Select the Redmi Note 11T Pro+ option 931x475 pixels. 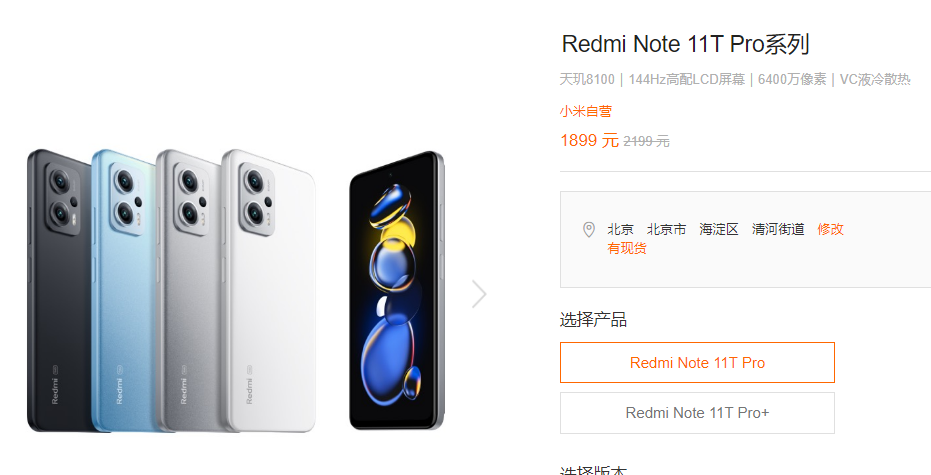pyautogui.click(x=697, y=413)
